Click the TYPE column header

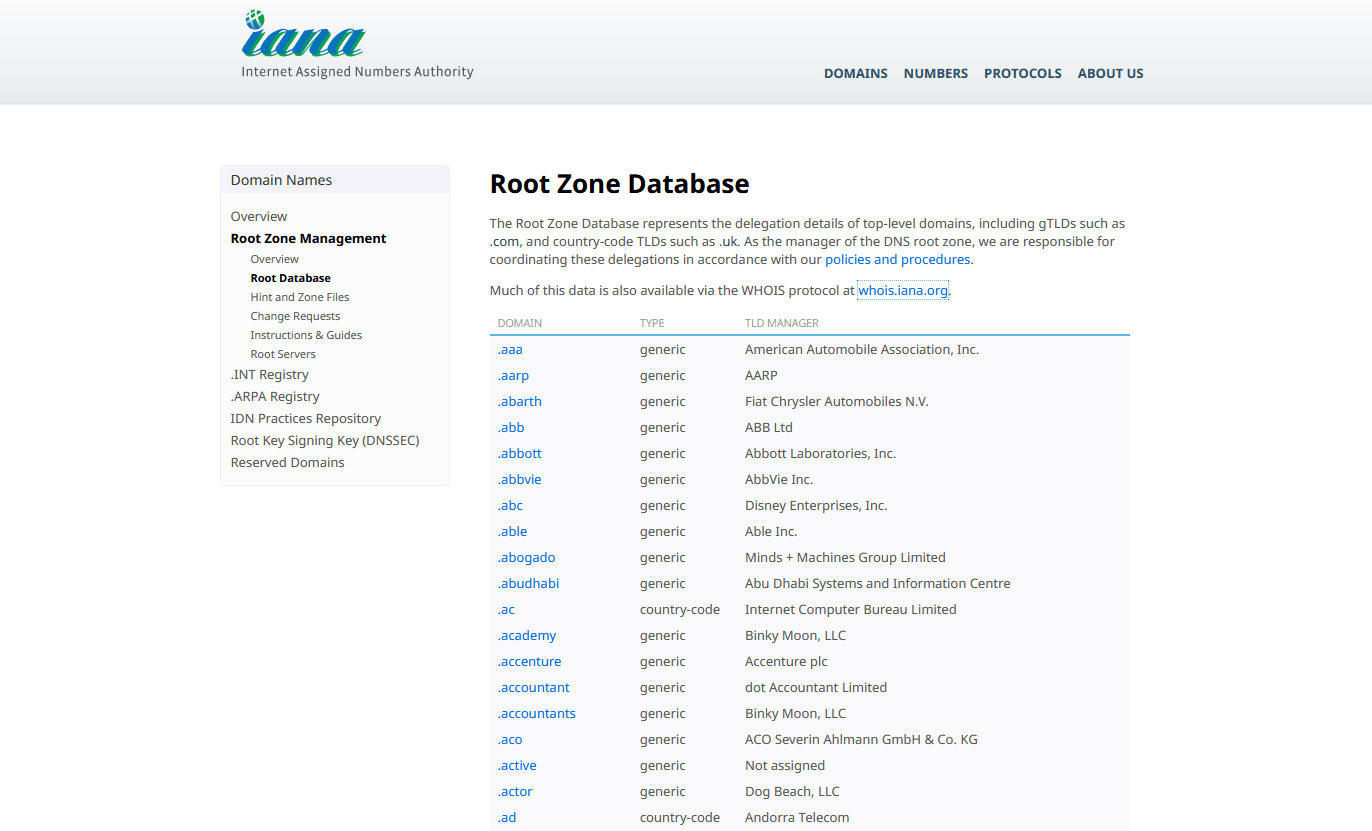[652, 323]
